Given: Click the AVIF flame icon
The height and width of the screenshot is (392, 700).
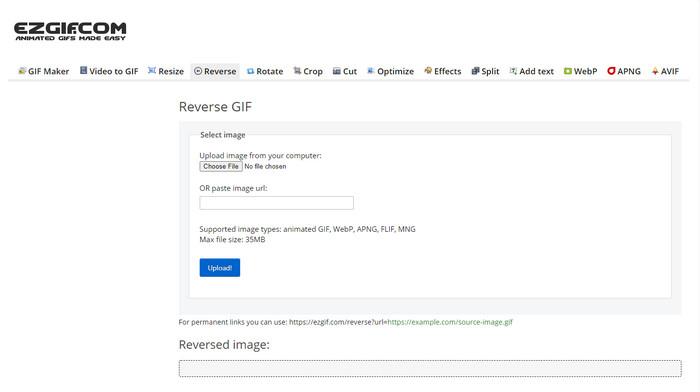Looking at the screenshot, I should [x=655, y=71].
